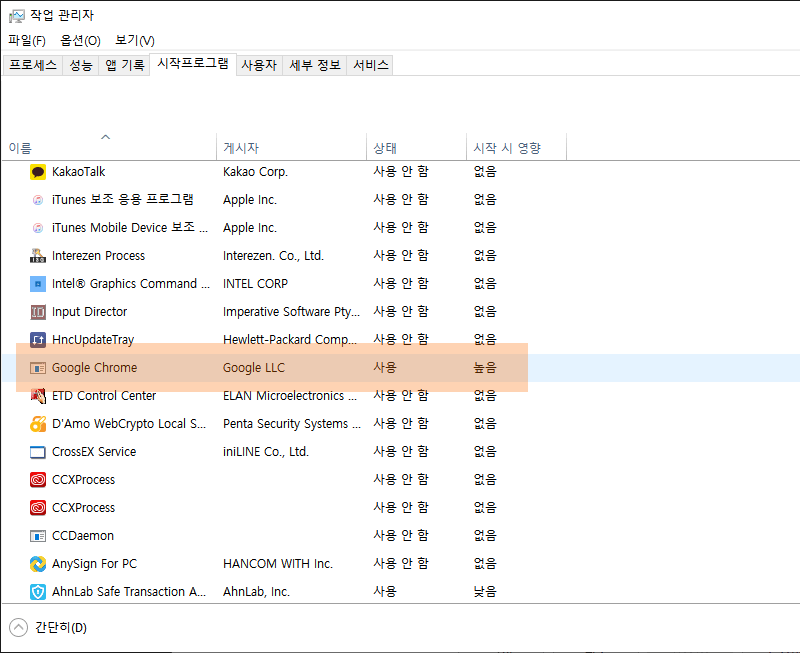This screenshot has width=800, height=653.
Task: Select the ETD Control Center name text
Action: (x=104, y=396)
